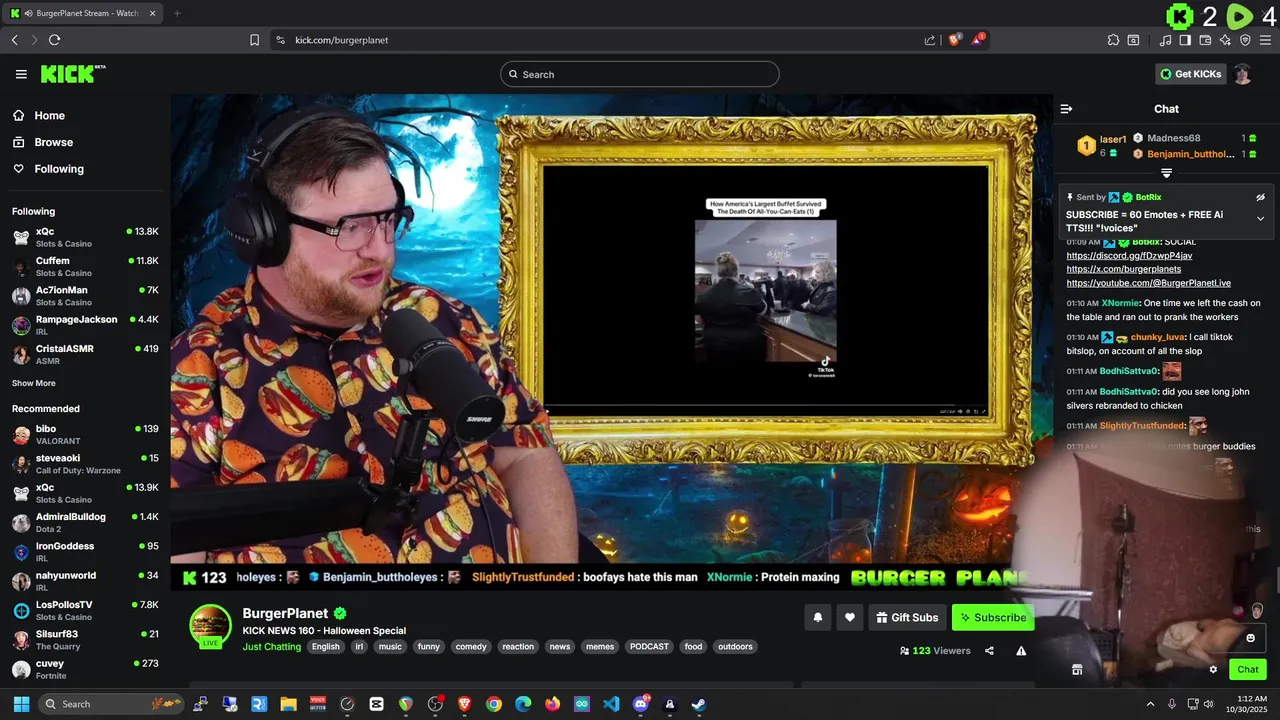Screen dimensions: 1280x720
Task: Open the user profile avatar menu
Action: click(1243, 74)
